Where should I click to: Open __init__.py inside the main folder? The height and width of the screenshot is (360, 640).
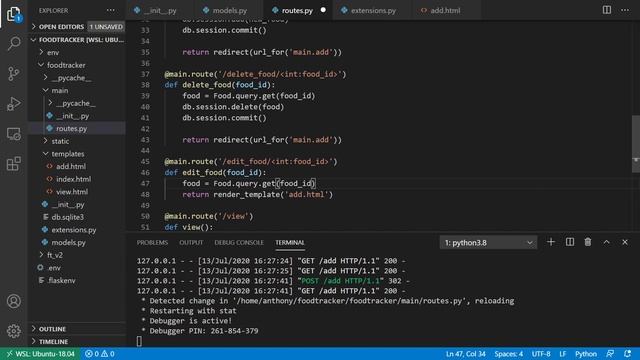[76, 116]
